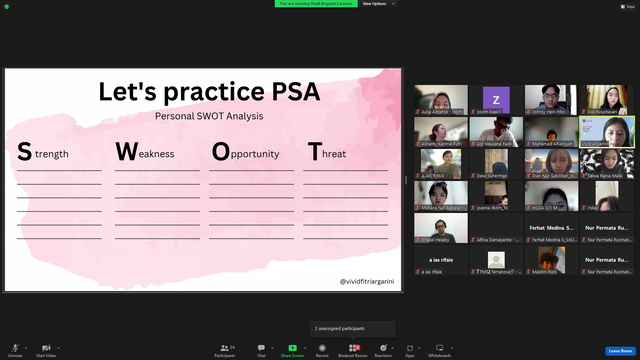Select Dewi Suherman's video tile

[496, 164]
